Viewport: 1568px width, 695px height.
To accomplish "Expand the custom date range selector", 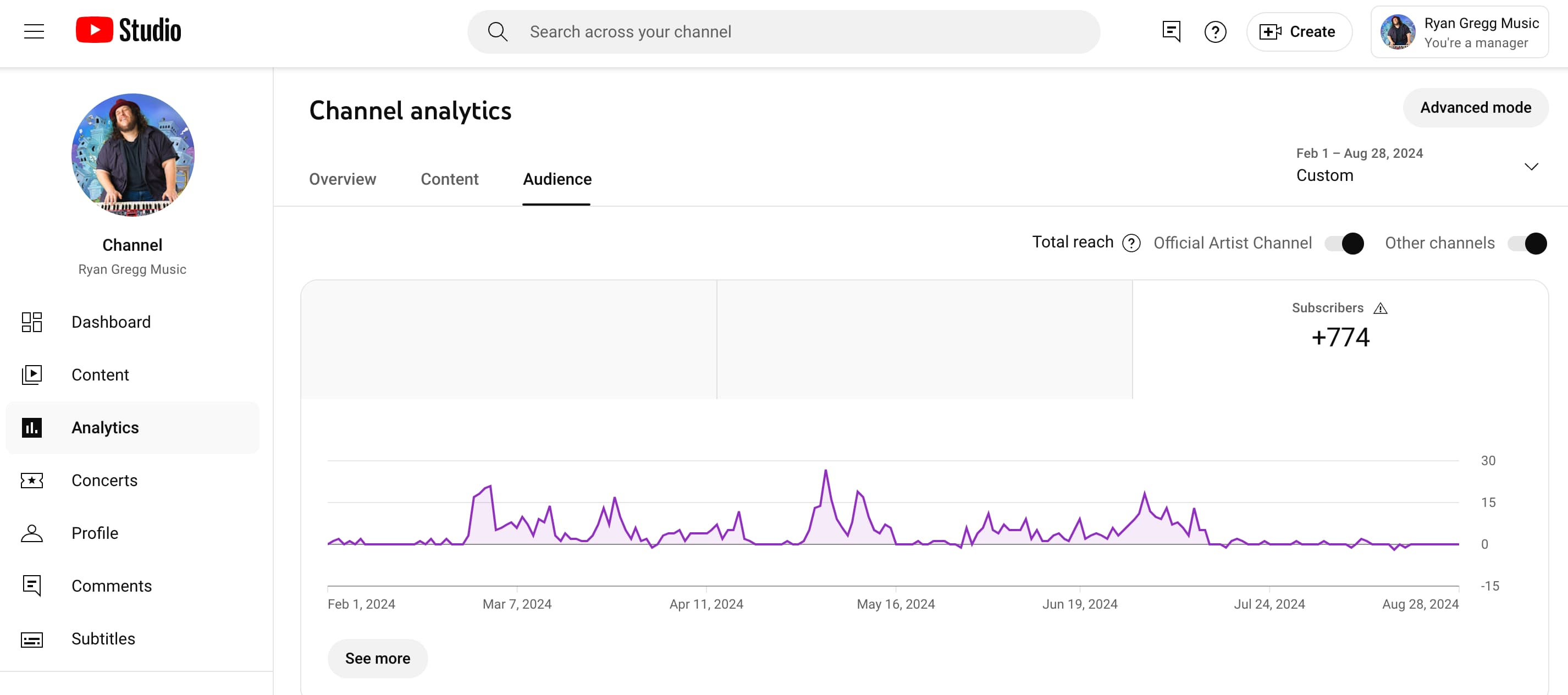I will point(1532,166).
